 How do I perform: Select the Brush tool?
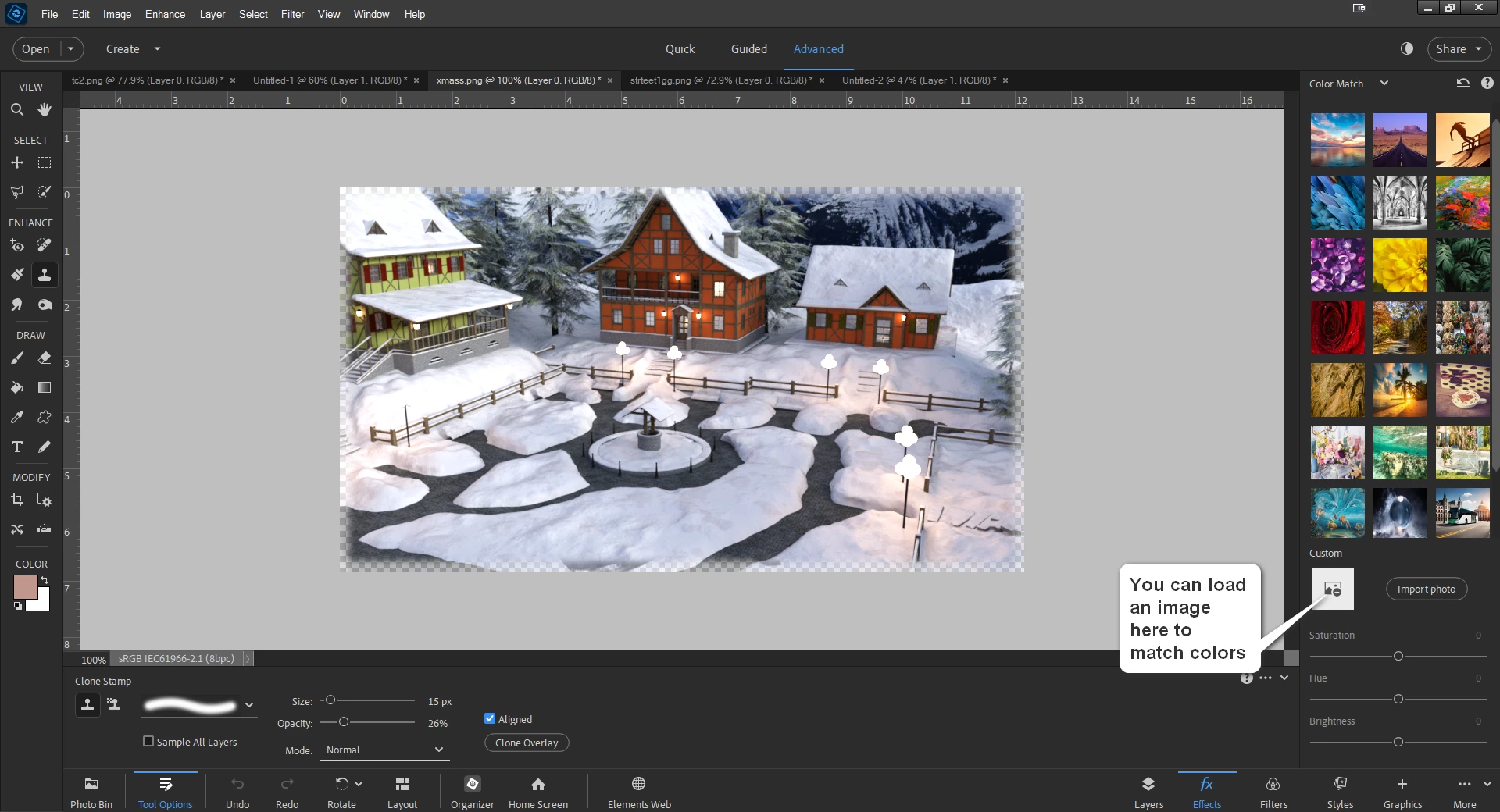16,358
